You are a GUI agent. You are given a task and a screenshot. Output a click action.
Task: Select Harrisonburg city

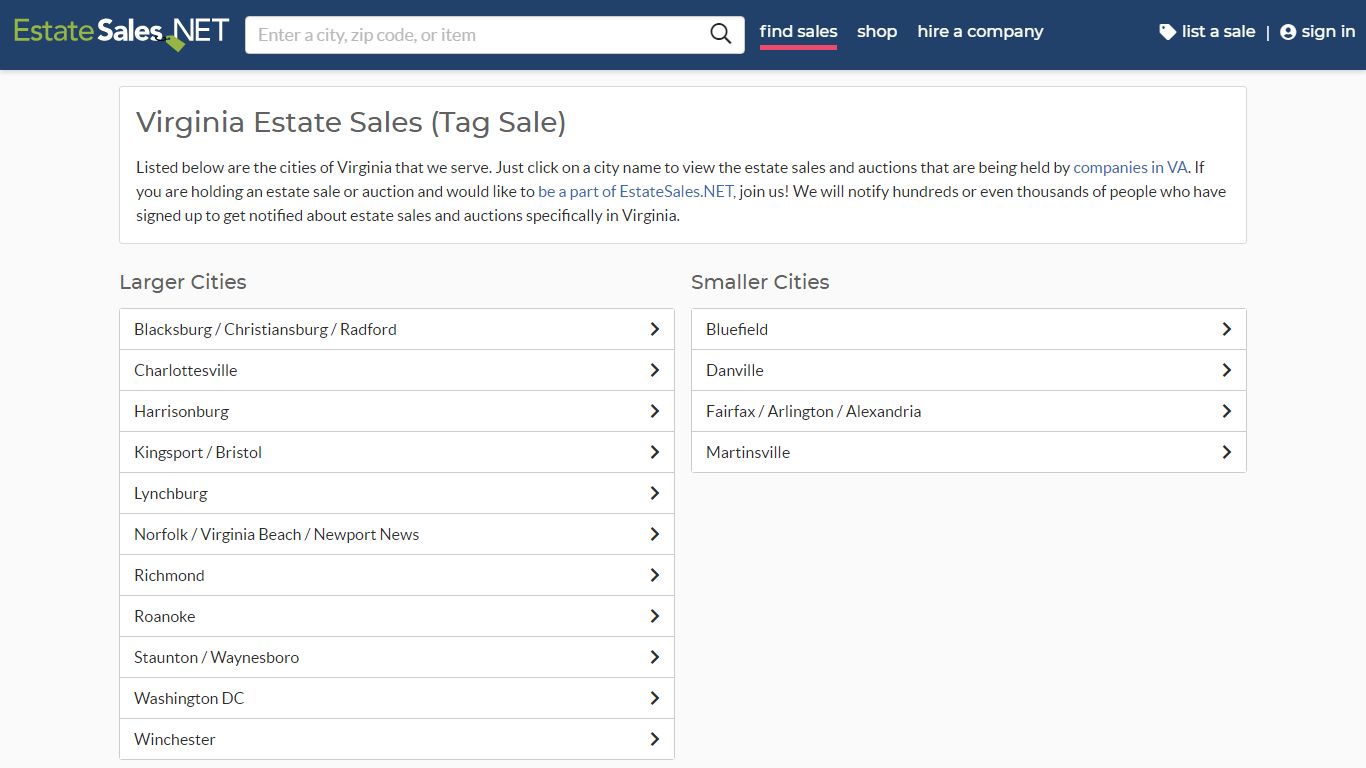[x=397, y=411]
